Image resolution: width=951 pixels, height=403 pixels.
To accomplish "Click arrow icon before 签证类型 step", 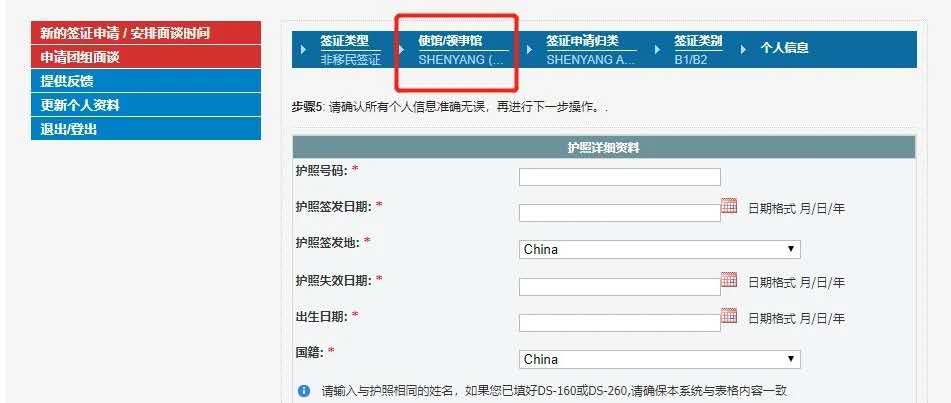I will click(304, 49).
